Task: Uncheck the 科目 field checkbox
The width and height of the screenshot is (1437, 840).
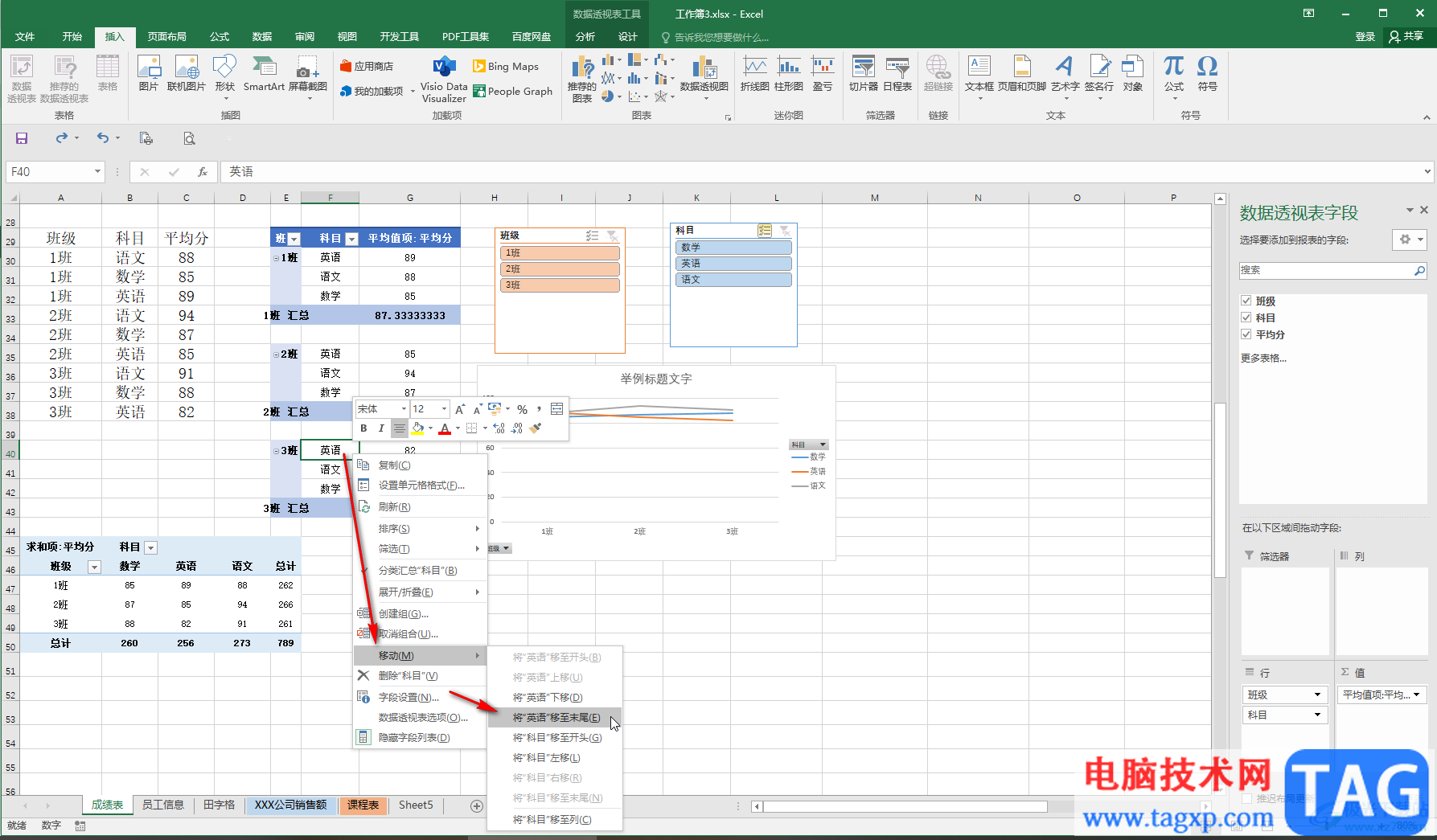Action: pyautogui.click(x=1246, y=318)
